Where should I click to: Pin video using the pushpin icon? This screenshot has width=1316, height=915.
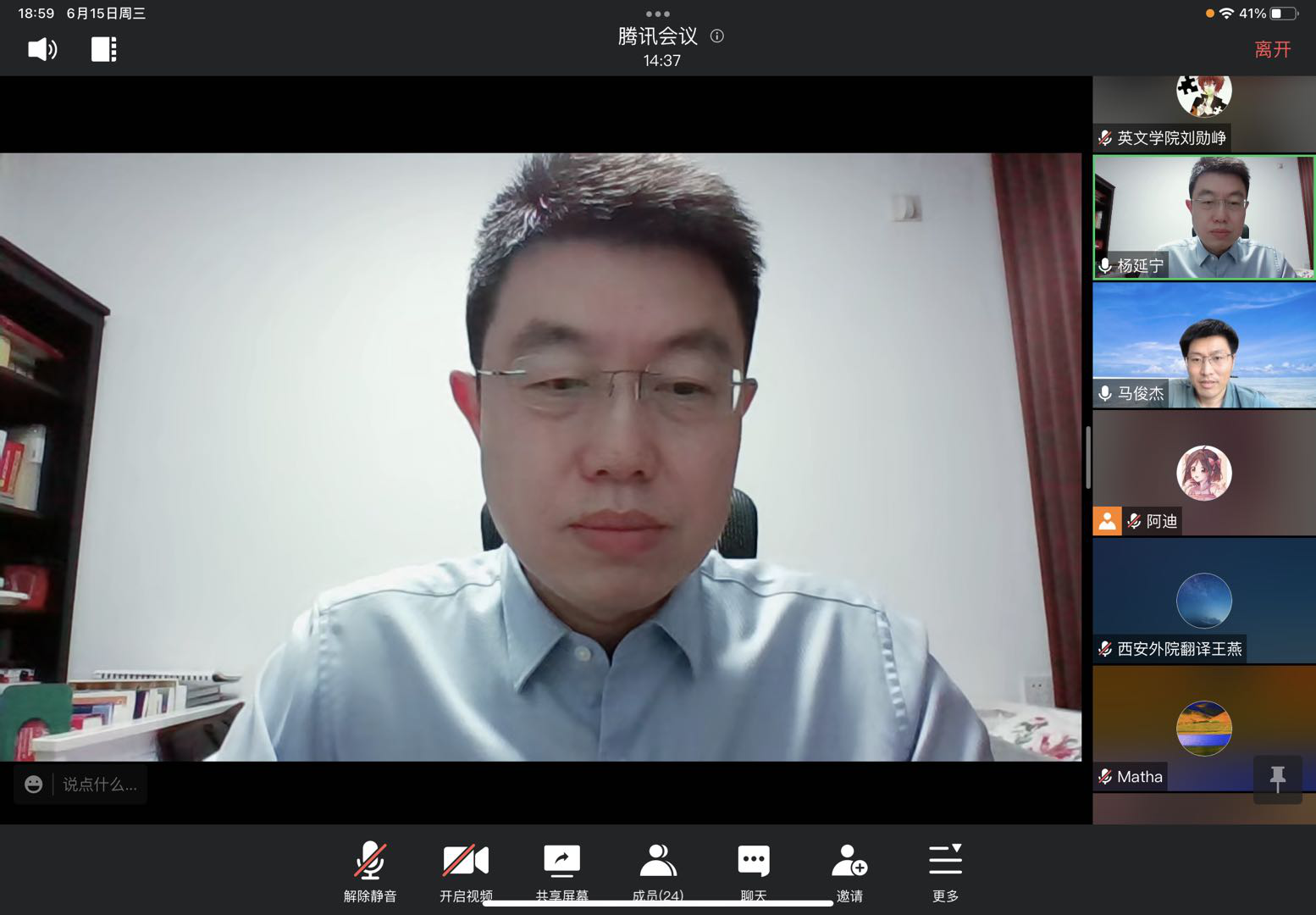pos(1277,778)
